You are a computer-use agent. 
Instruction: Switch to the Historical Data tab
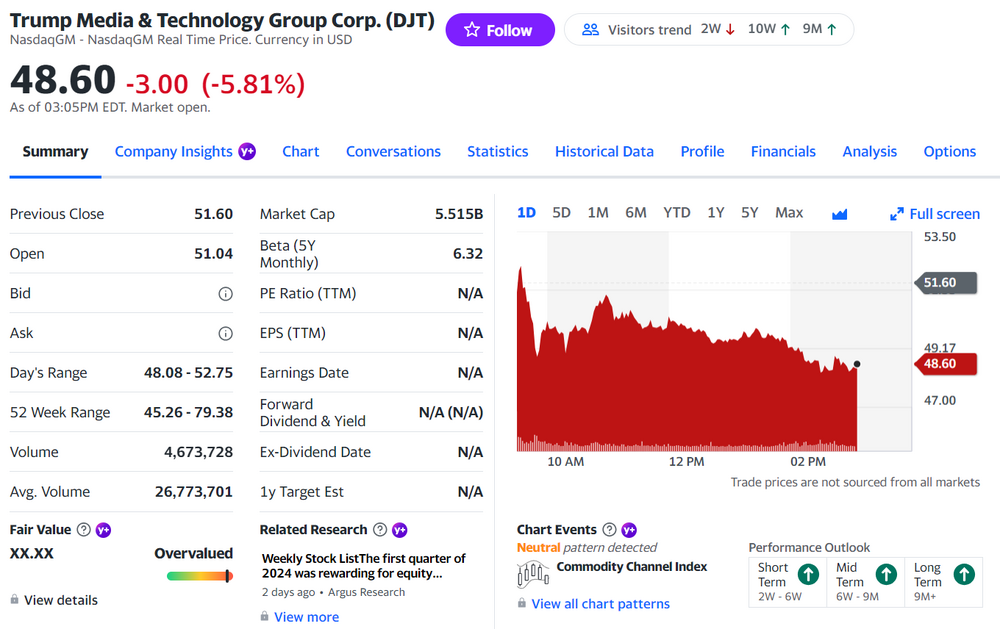[604, 152]
